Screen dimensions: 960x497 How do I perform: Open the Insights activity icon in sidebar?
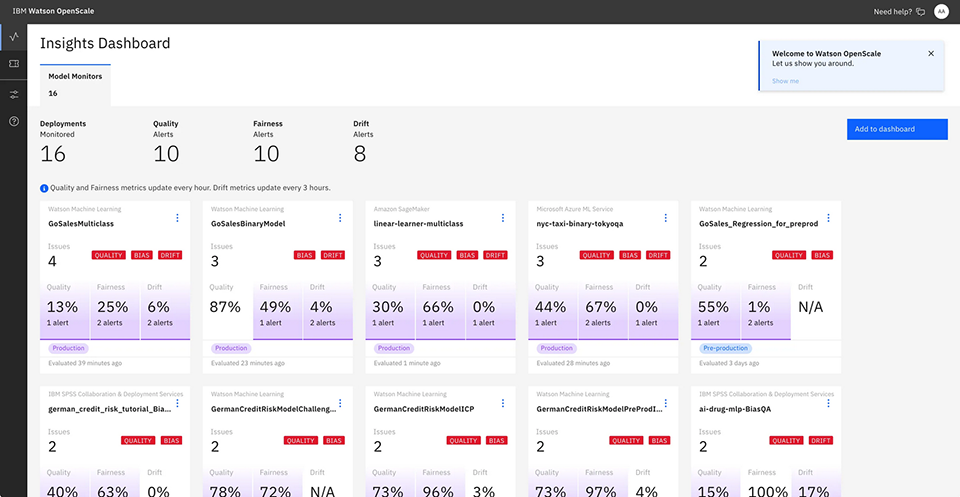click(x=14, y=36)
